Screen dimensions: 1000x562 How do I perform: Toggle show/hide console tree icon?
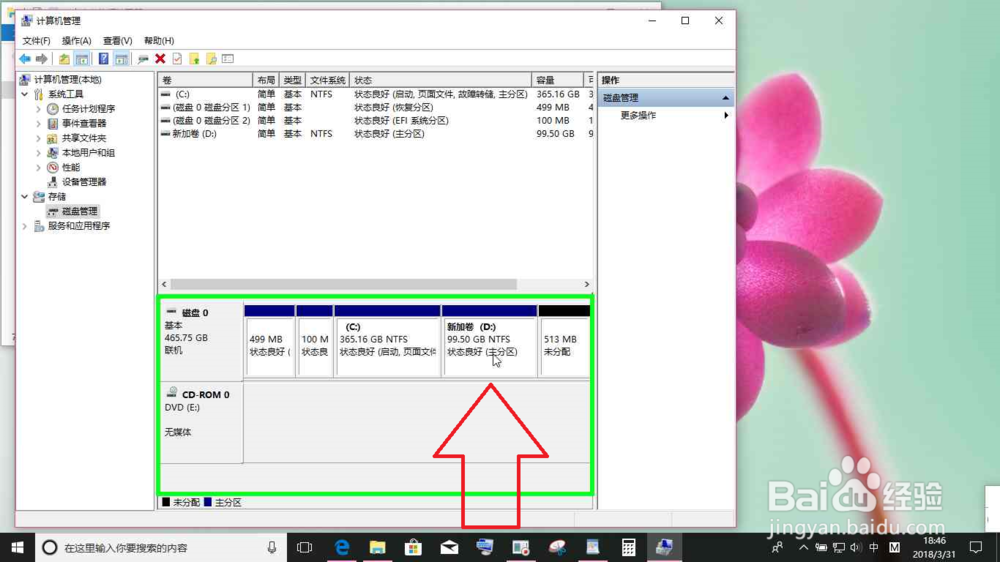(82, 59)
